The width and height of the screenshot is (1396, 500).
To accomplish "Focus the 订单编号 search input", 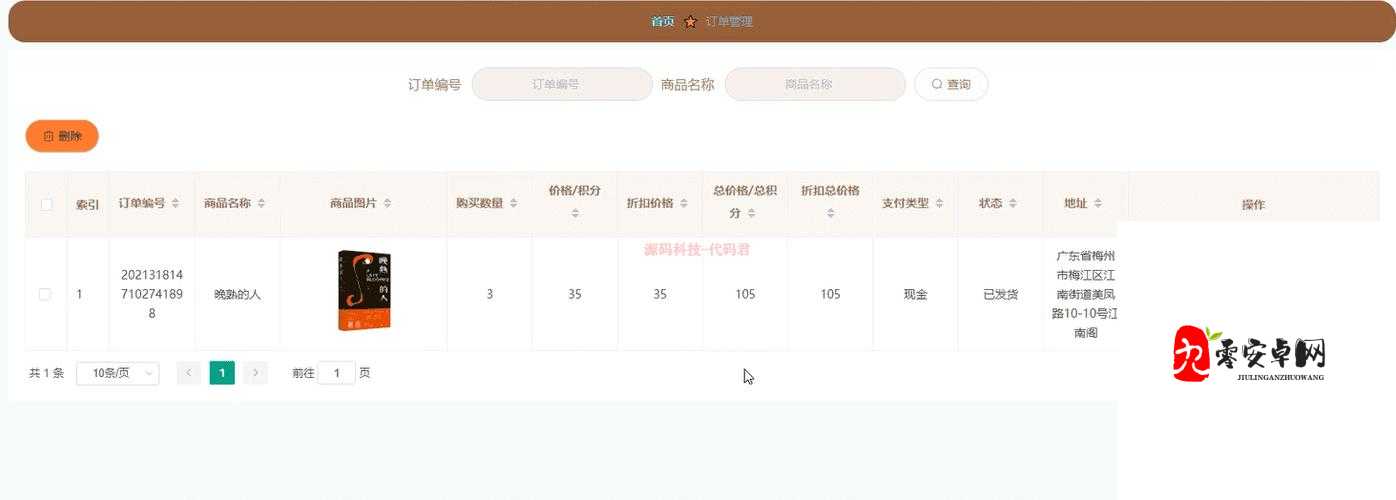I will pyautogui.click(x=562, y=84).
